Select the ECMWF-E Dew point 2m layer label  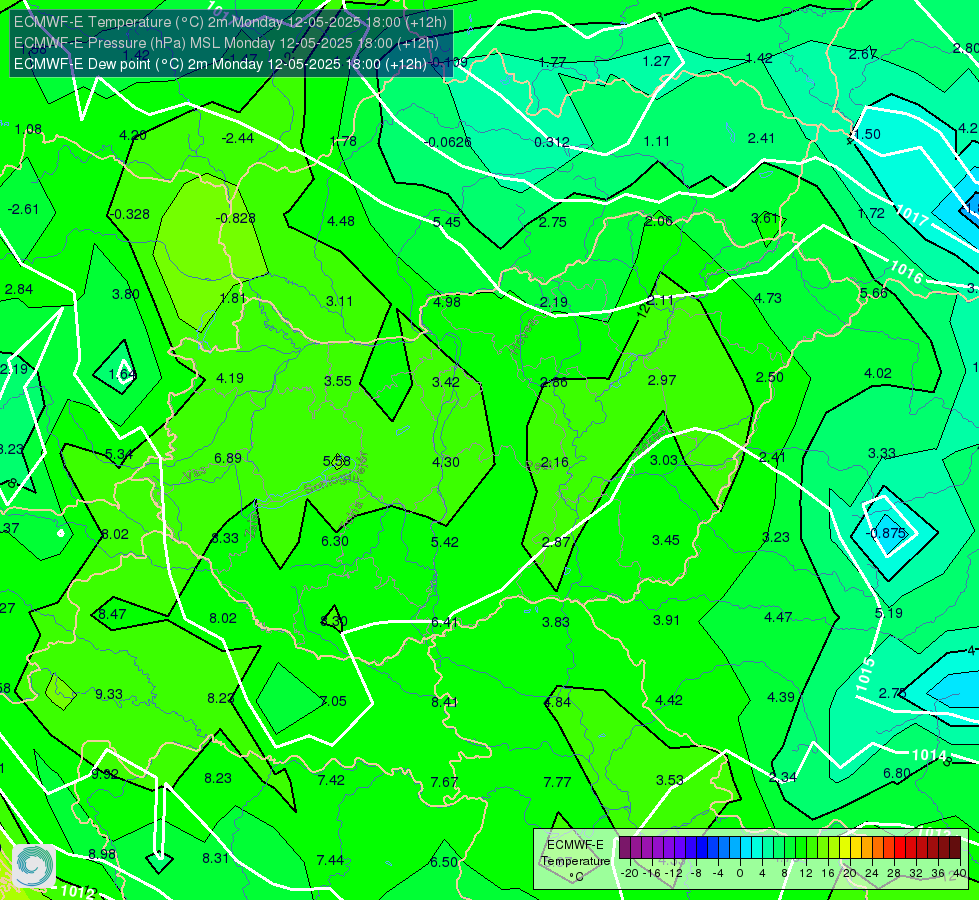click(220, 64)
